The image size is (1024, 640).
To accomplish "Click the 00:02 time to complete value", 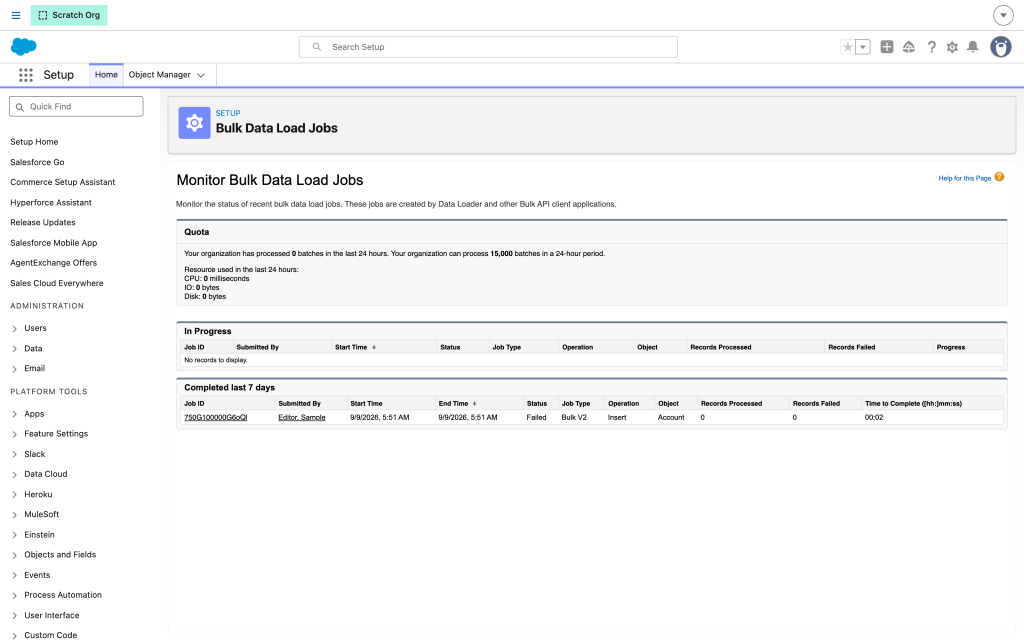I will 874,417.
